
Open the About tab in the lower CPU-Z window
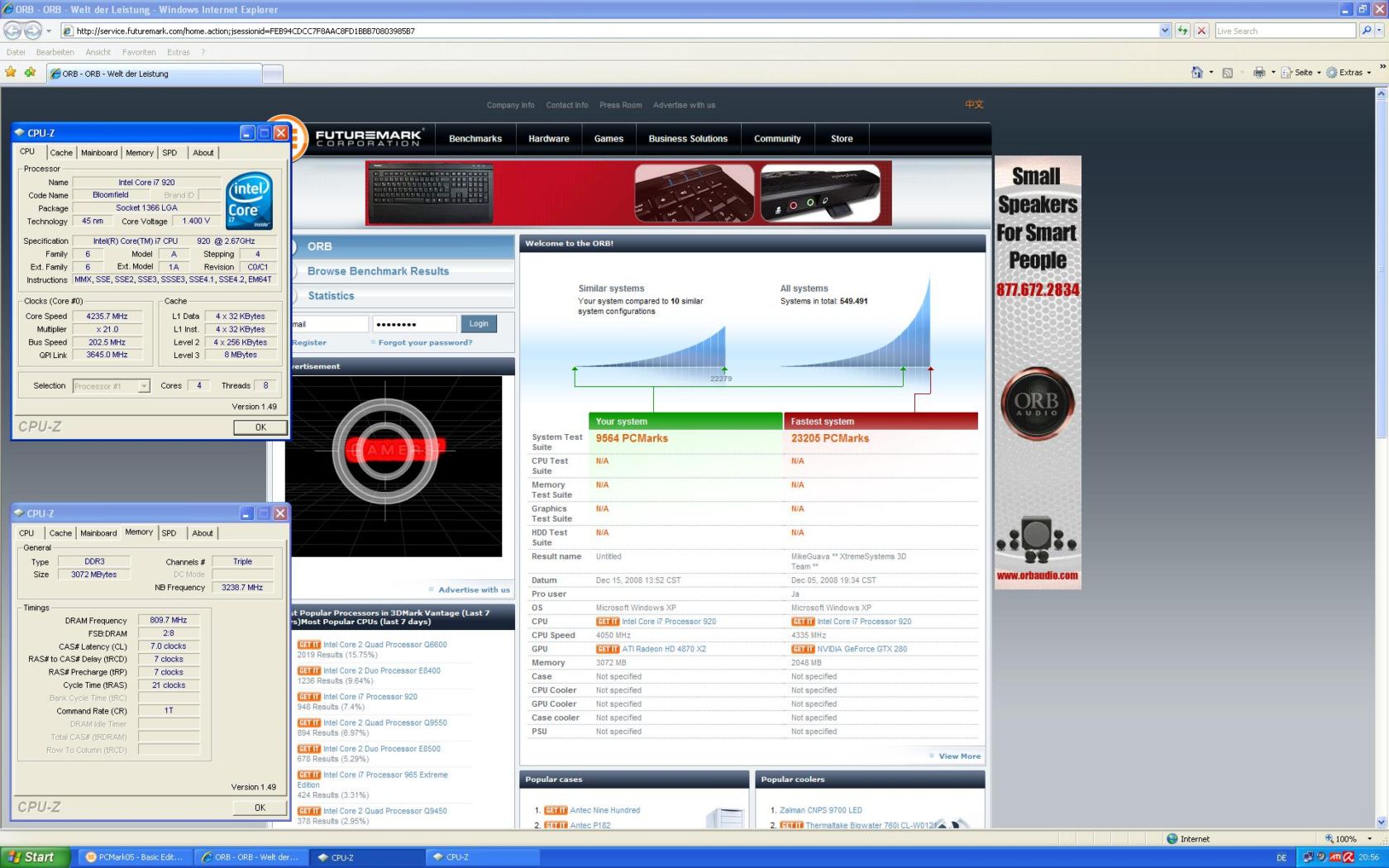point(203,533)
